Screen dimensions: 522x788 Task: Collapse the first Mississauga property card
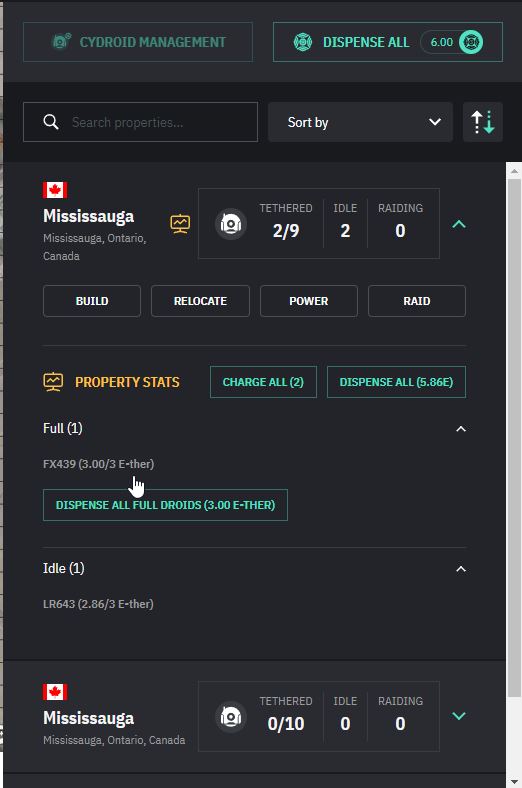[459, 224]
